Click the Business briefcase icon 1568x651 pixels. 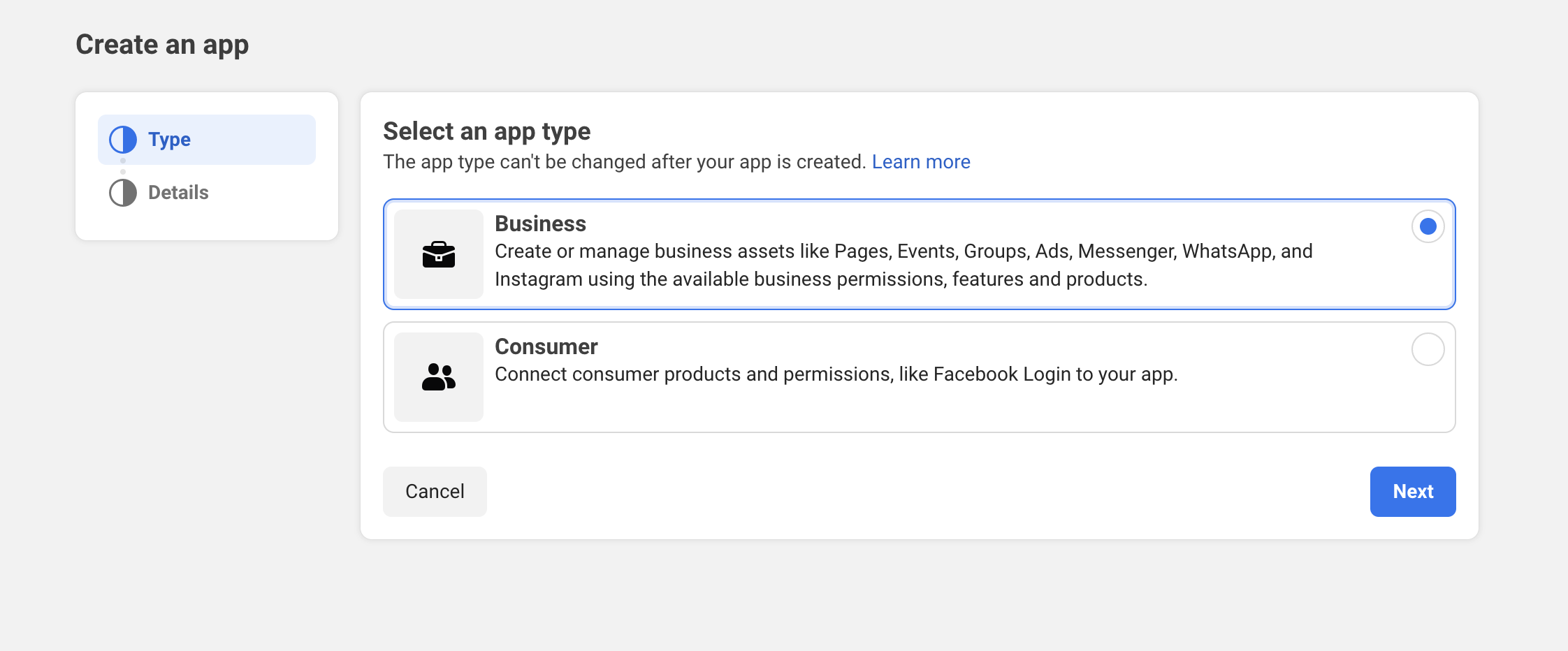click(439, 254)
